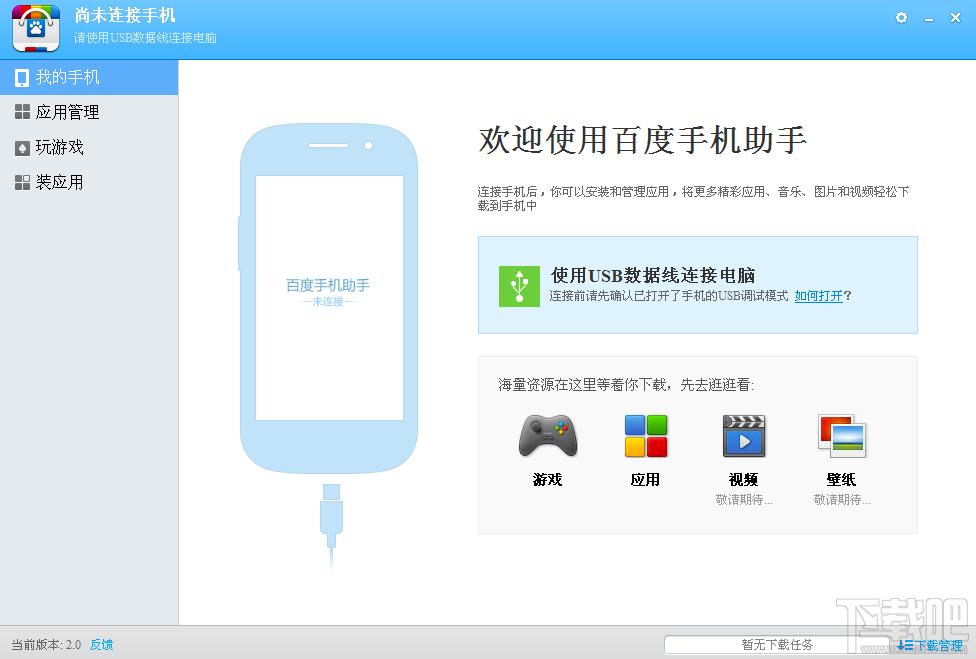This screenshot has height=659, width=976.
Task: Click the 游戏 label text
Action: click(548, 479)
